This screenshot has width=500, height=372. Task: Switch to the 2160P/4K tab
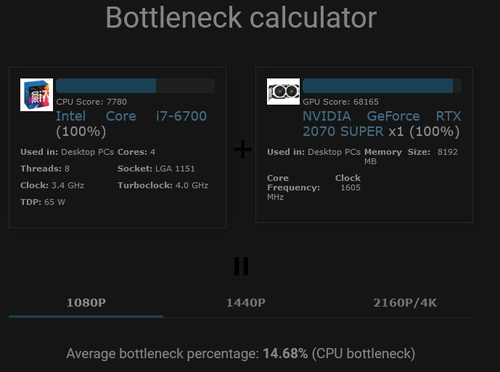pos(405,303)
